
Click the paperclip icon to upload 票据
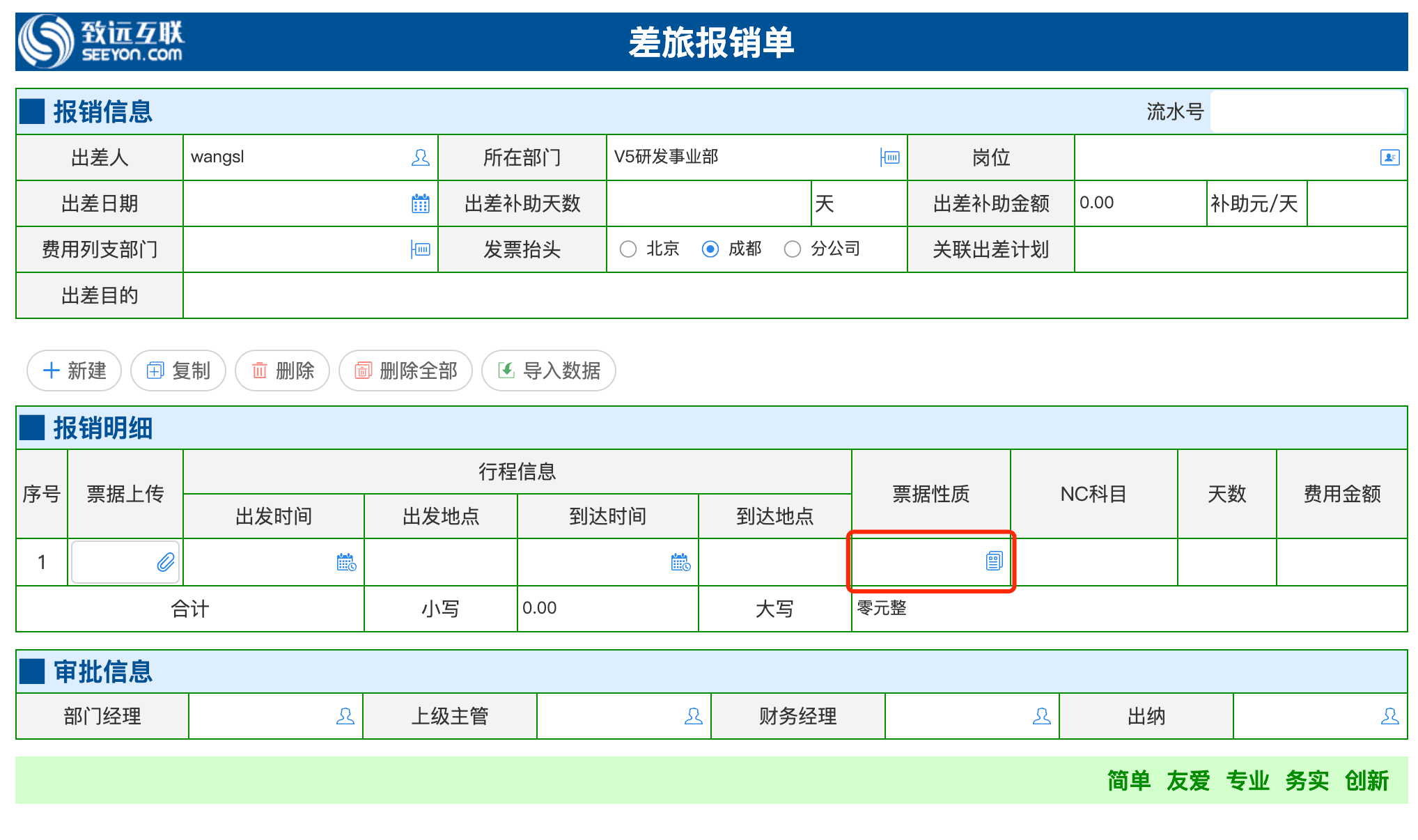[165, 562]
